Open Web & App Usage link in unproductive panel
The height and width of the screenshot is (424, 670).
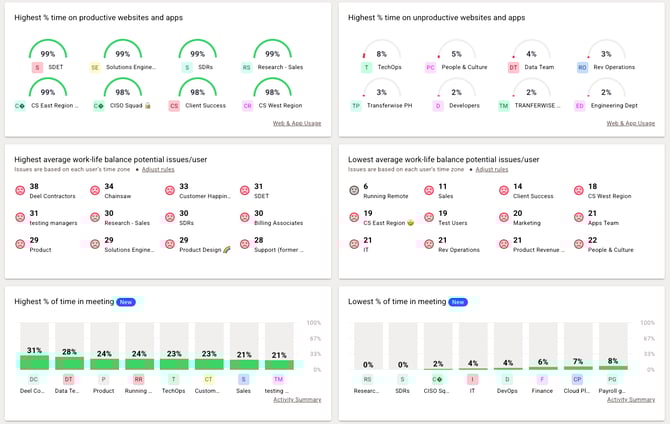pos(631,123)
